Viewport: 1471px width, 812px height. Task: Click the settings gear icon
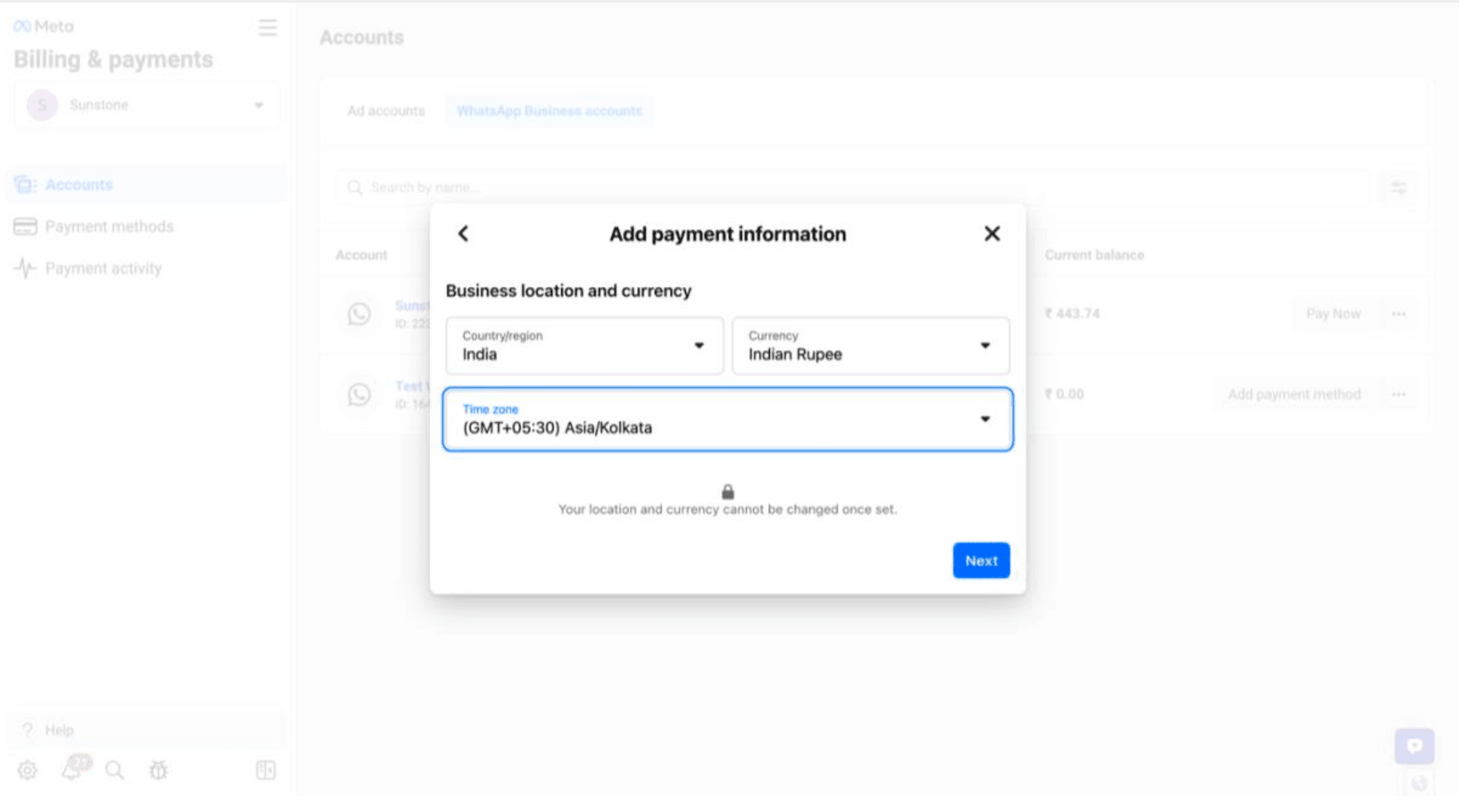tap(27, 770)
